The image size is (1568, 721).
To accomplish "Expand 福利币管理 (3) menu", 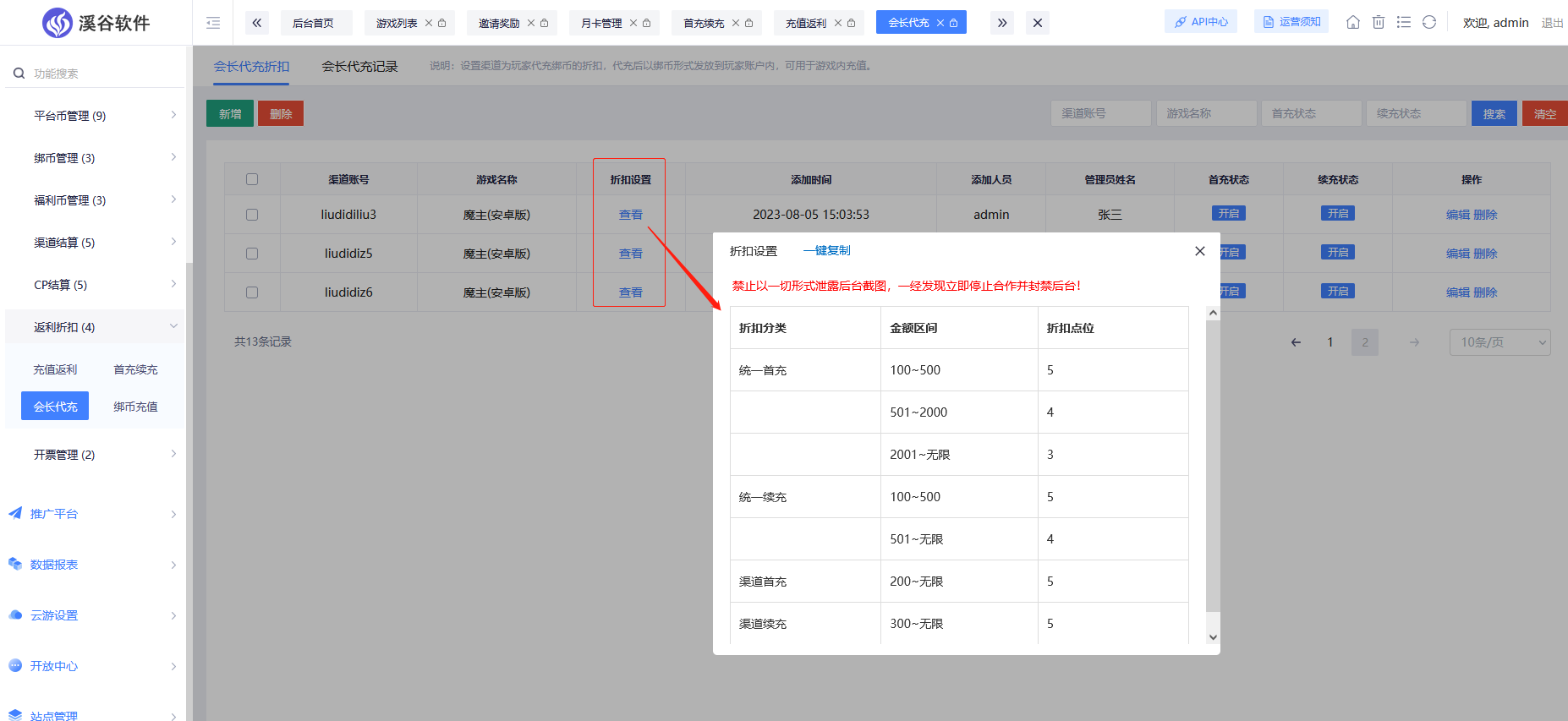I will point(95,200).
